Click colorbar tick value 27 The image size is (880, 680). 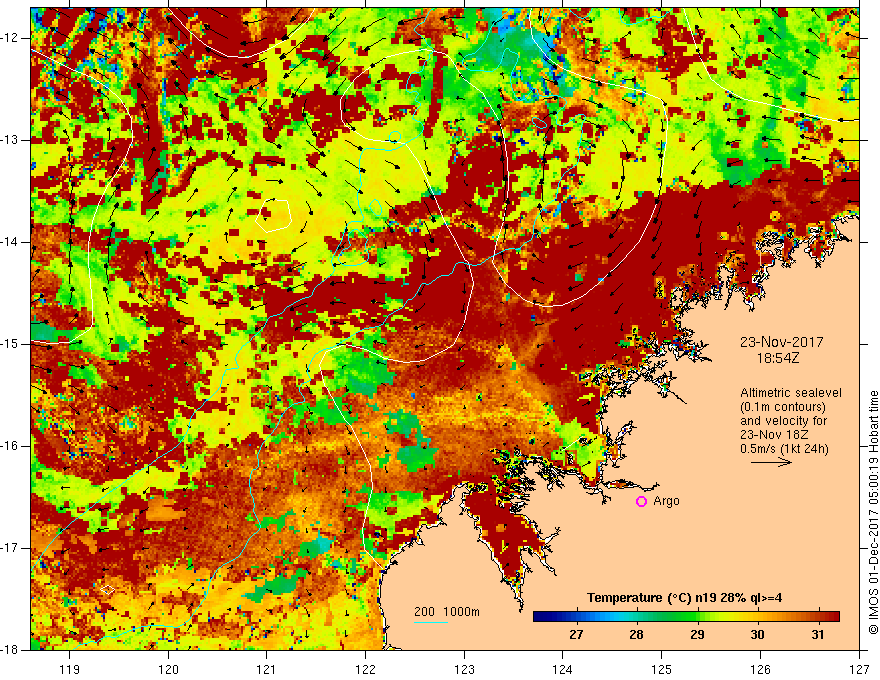coord(576,635)
